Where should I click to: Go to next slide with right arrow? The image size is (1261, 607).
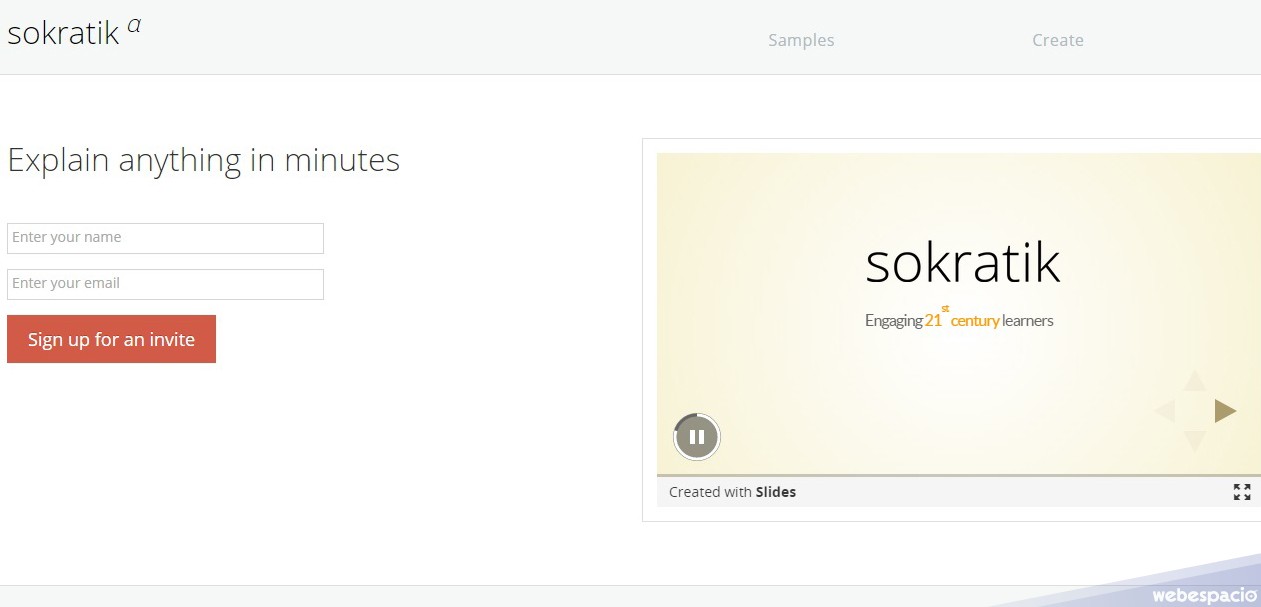[x=1225, y=411]
